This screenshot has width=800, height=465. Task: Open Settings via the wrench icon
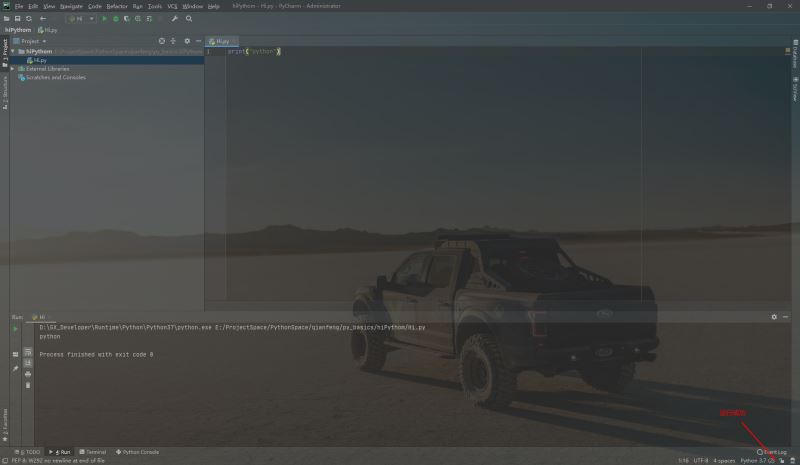[174, 19]
